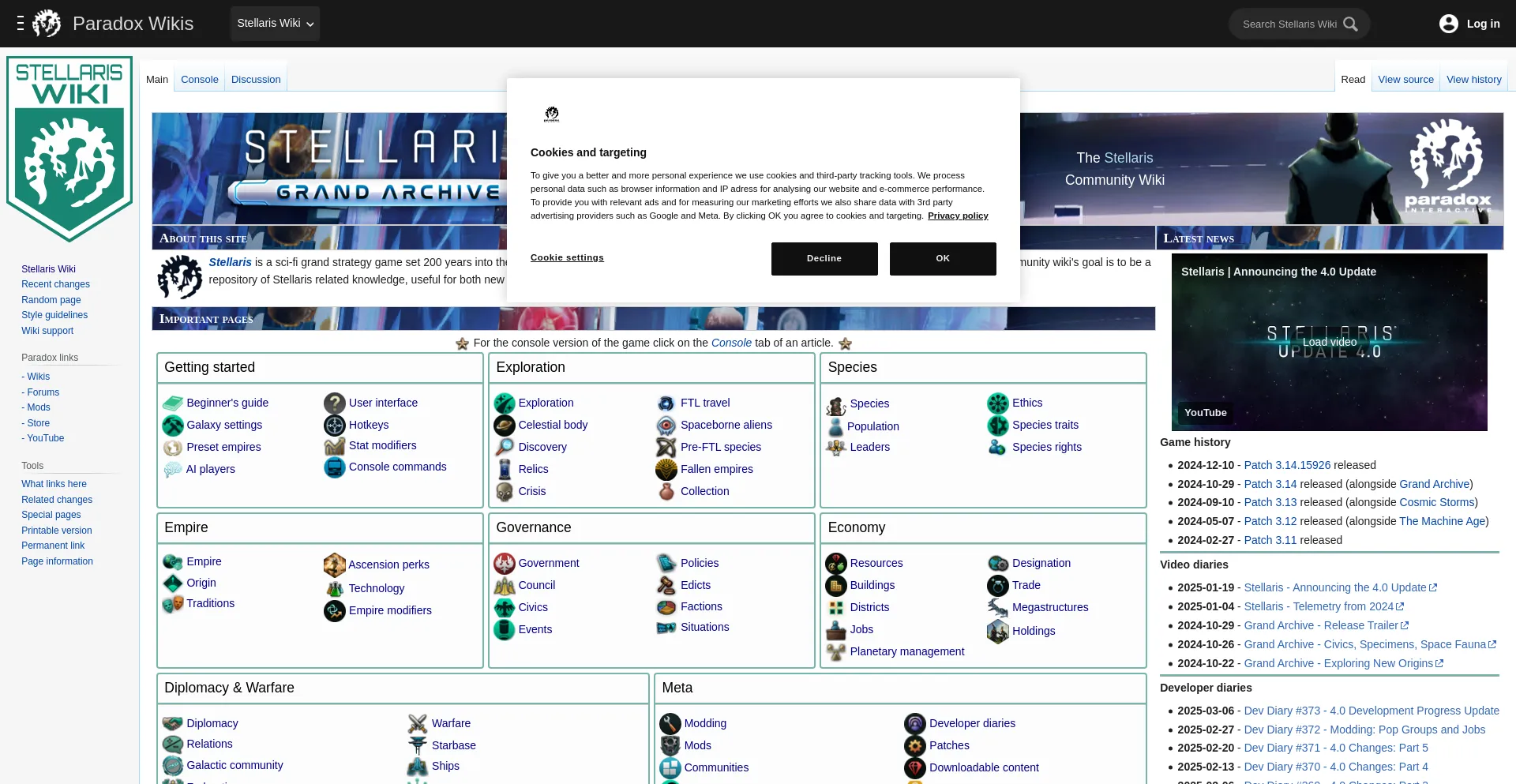
Task: Select the Main tab
Action: coord(157,79)
